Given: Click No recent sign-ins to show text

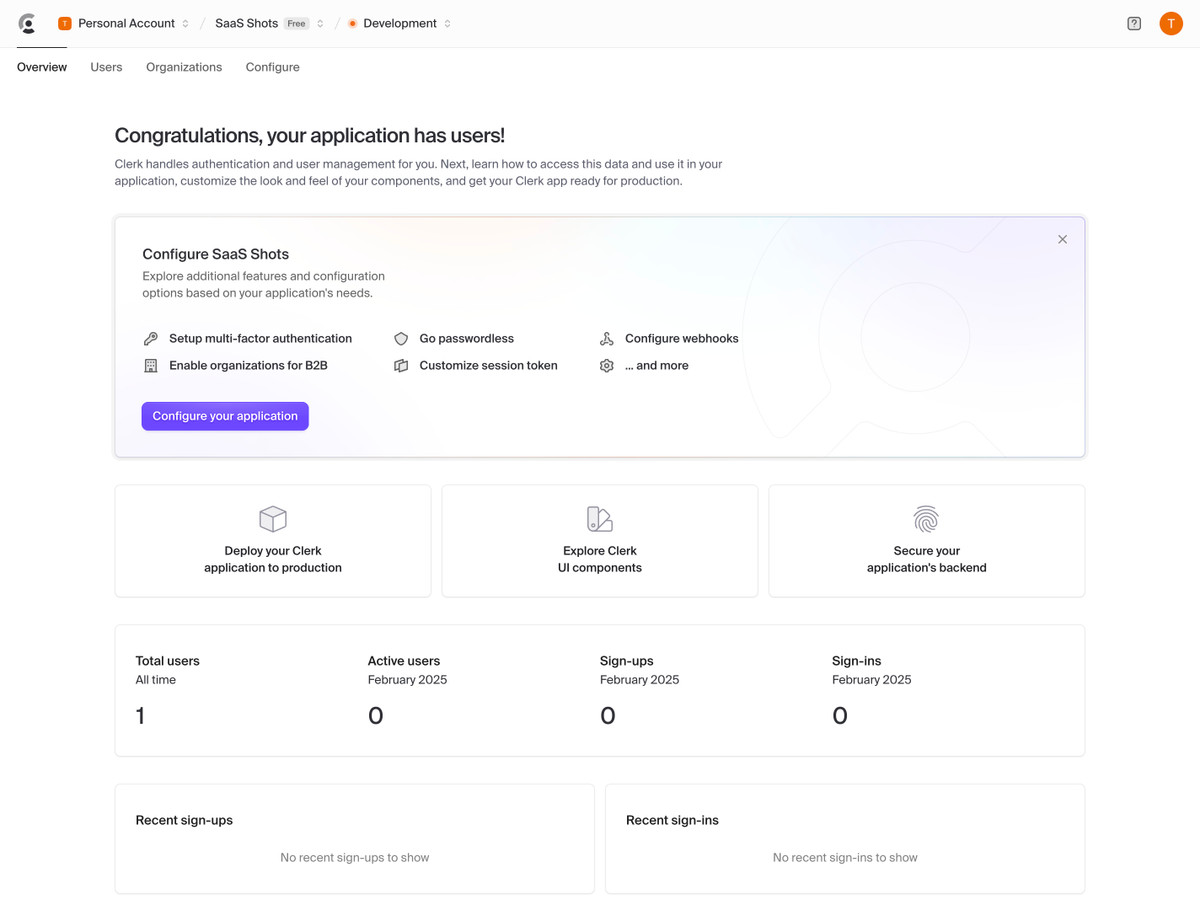Looking at the screenshot, I should 845,858.
